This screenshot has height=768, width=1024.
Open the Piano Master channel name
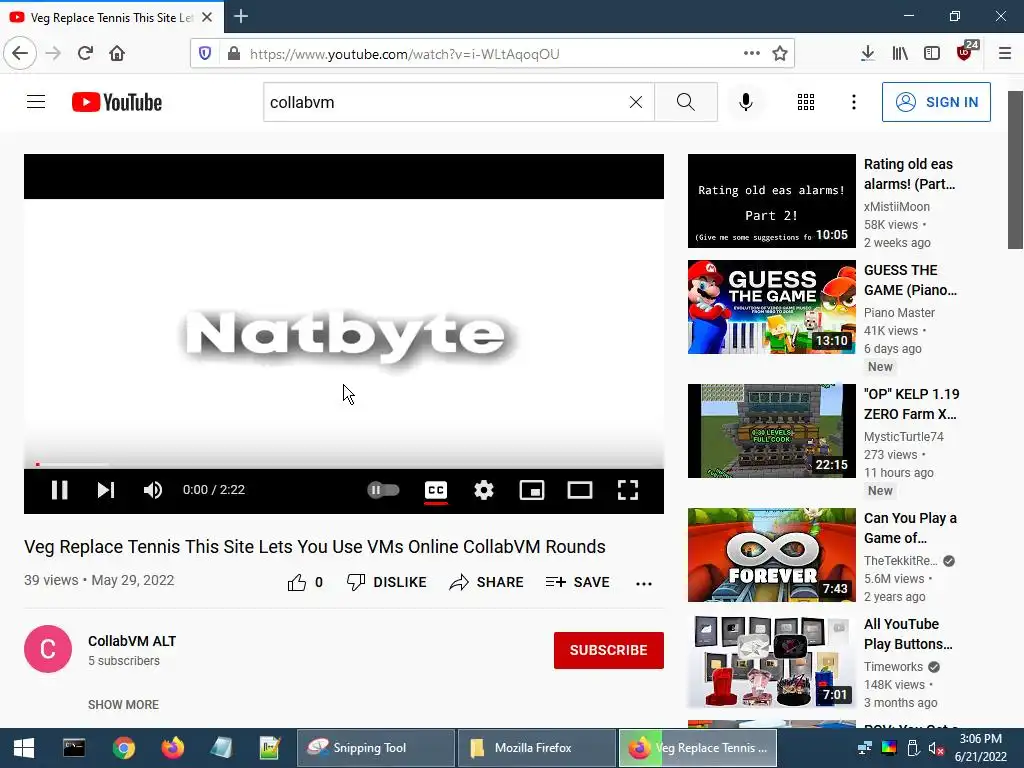899,312
